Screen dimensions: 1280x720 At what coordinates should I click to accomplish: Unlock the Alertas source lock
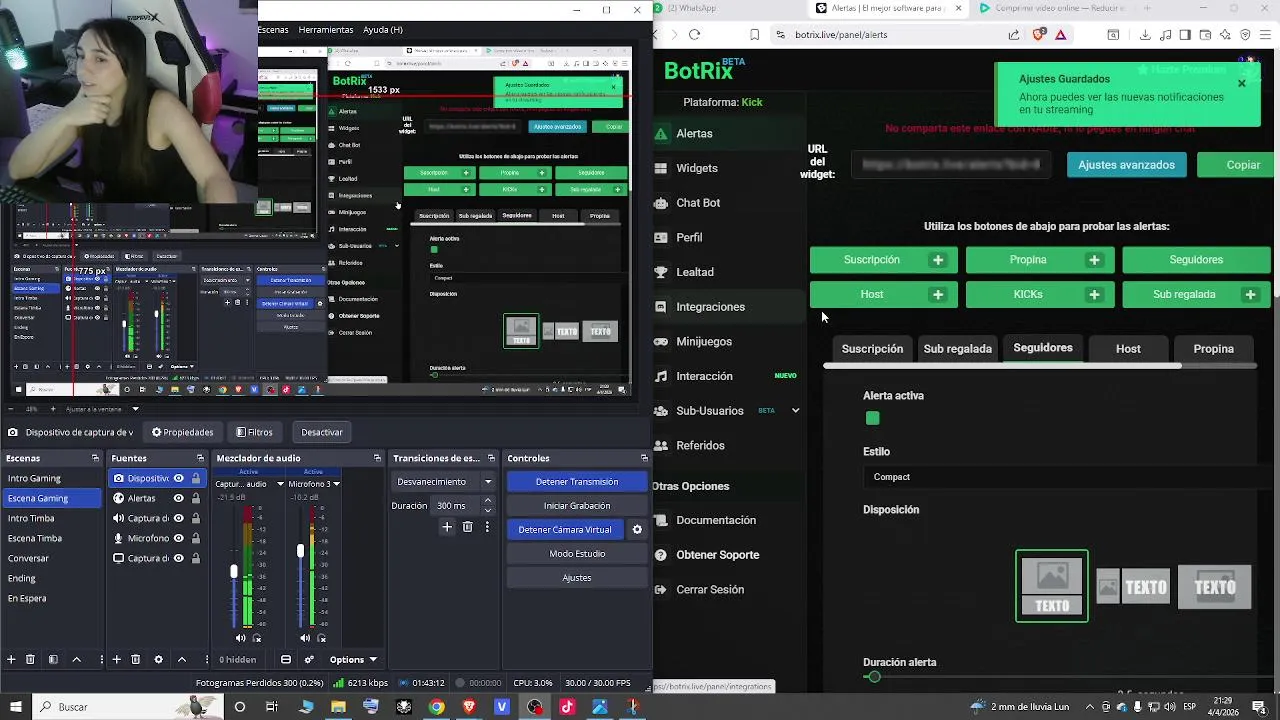tap(195, 498)
